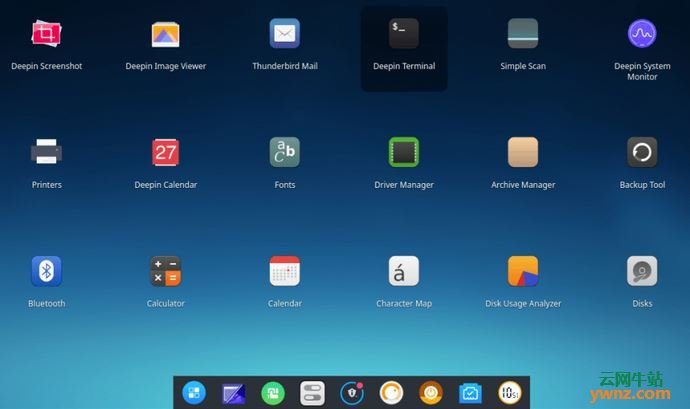Click the "Disk Usage Analyzer" label
The height and width of the screenshot is (409, 690).
[523, 303]
